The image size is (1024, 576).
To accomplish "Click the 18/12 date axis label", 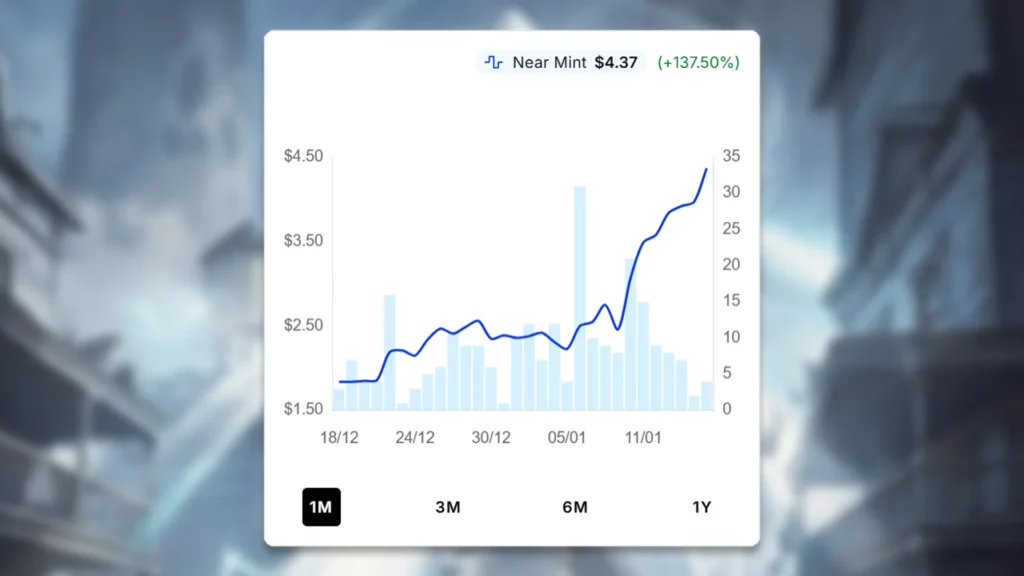I will (x=339, y=438).
